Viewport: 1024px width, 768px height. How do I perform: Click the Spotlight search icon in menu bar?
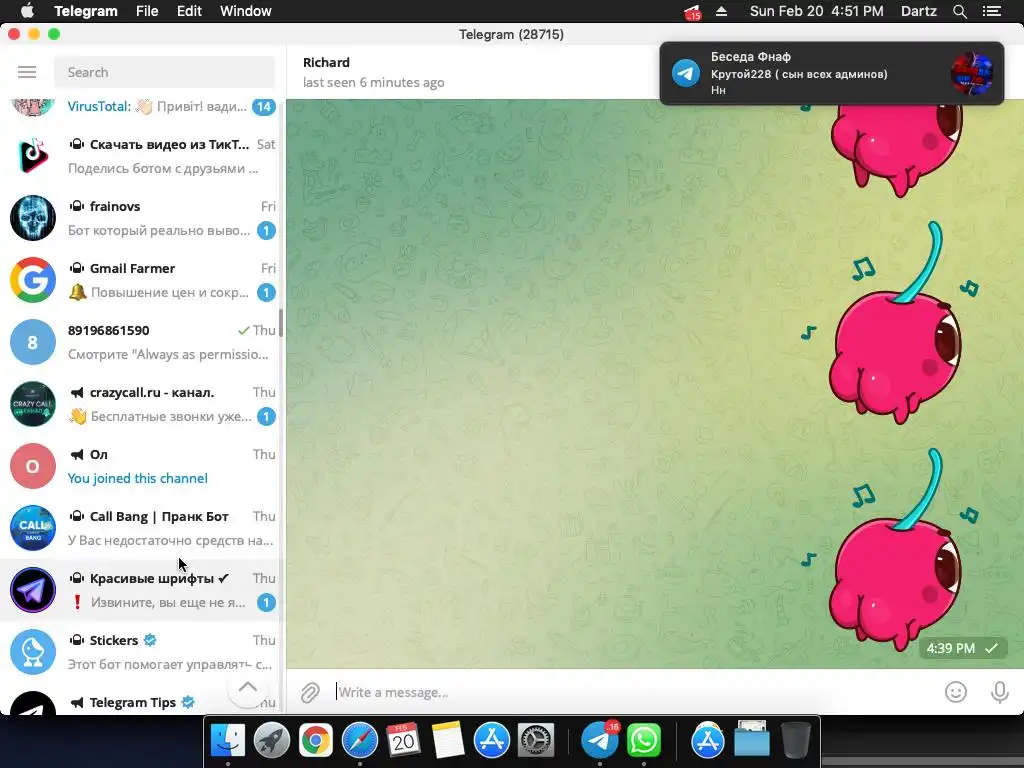(x=959, y=11)
